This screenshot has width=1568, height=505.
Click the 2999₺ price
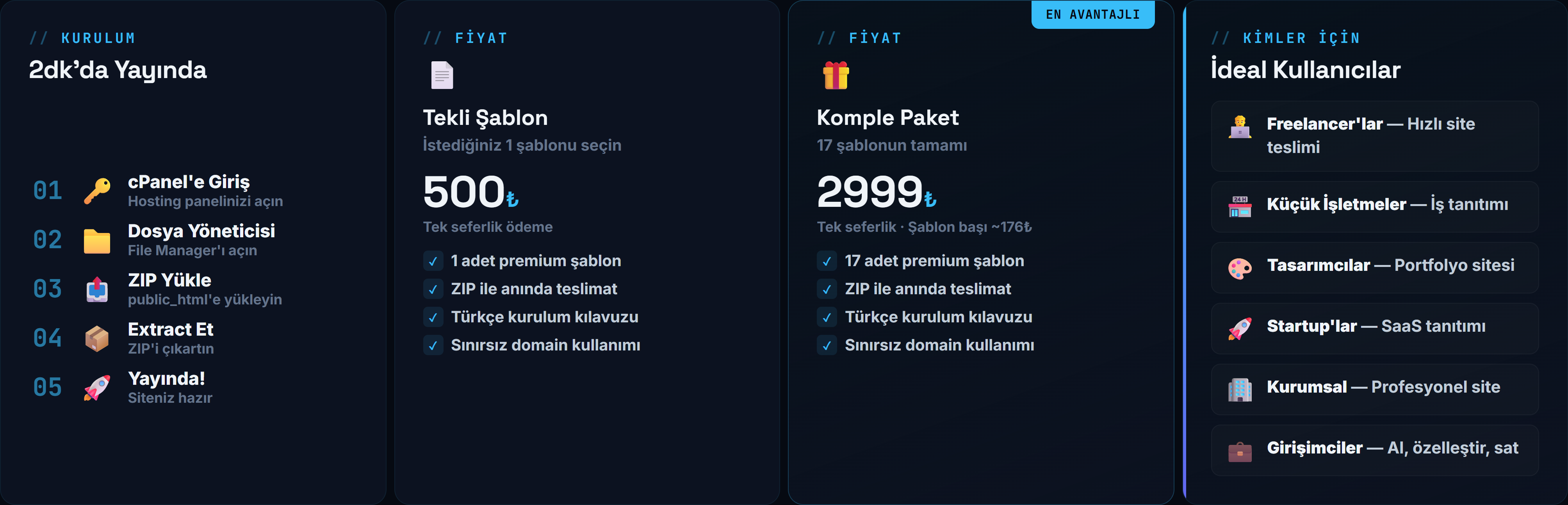tap(875, 192)
